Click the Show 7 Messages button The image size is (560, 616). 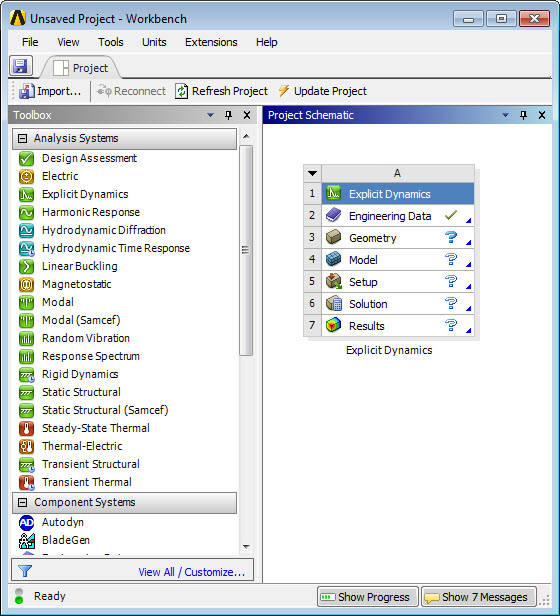(x=479, y=597)
